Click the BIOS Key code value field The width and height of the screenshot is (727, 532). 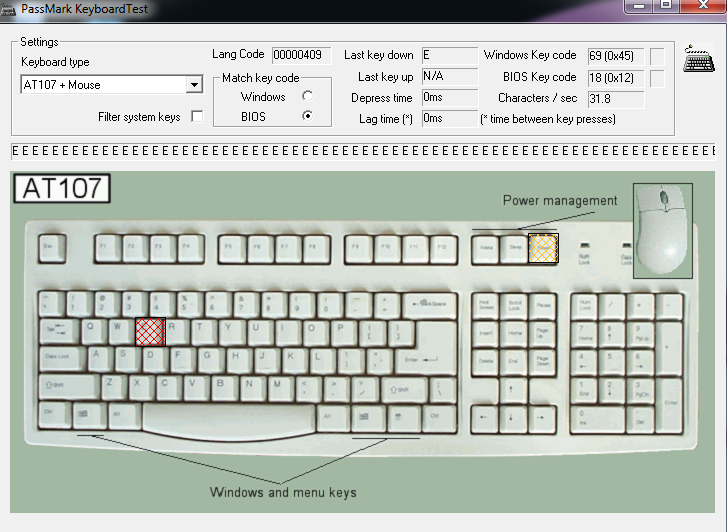(616, 77)
